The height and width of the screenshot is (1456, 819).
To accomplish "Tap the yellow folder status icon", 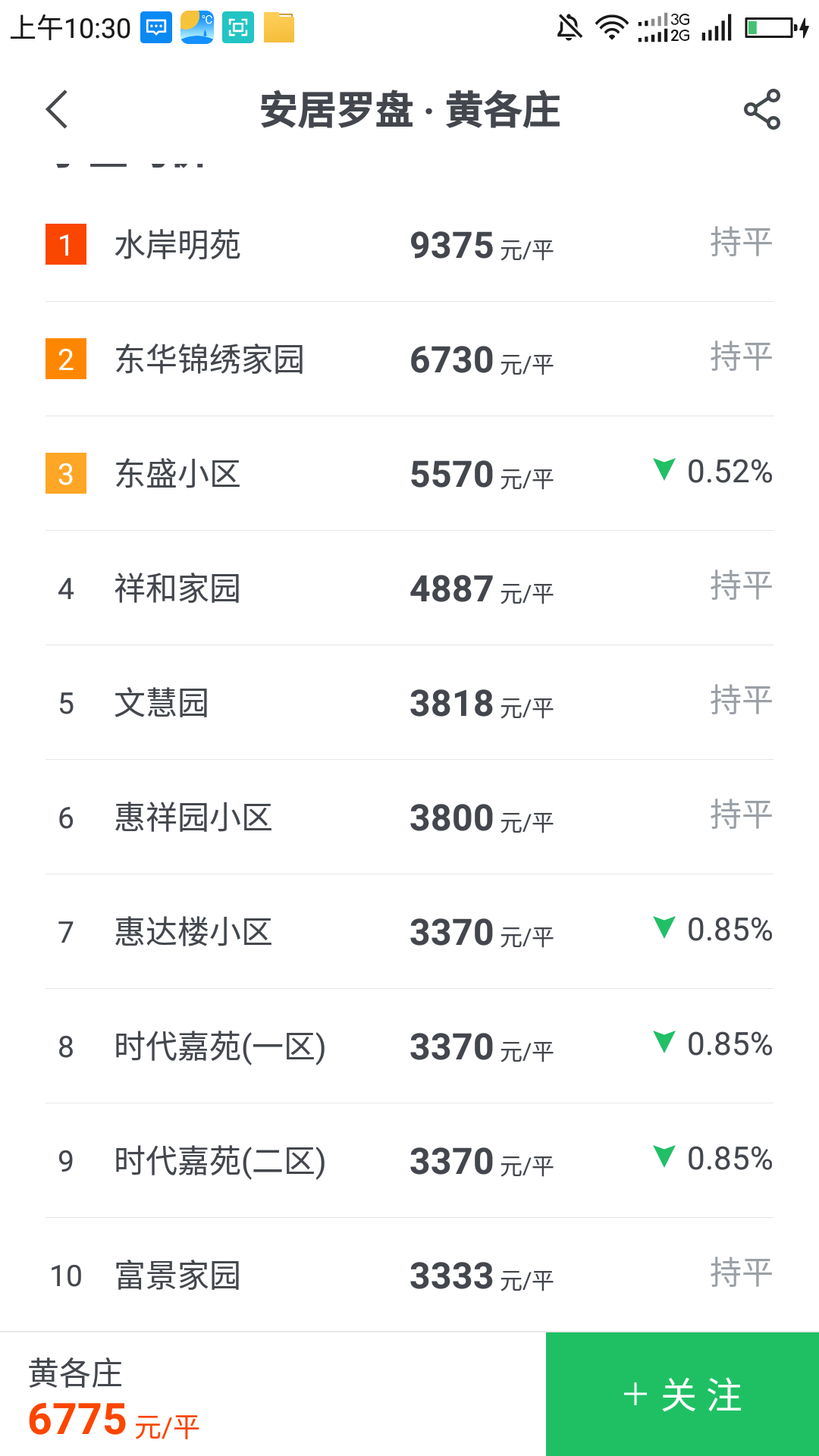I will click(279, 28).
